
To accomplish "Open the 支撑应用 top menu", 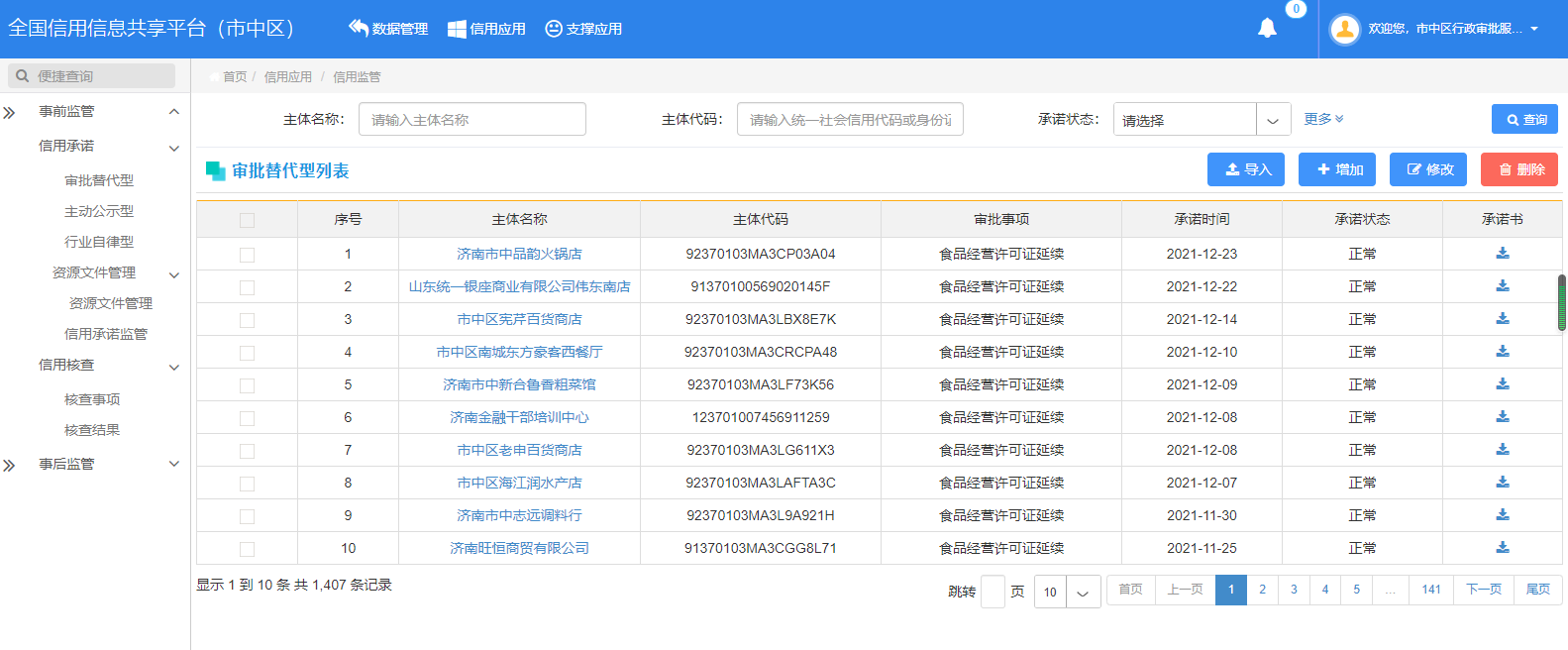I will point(583,29).
